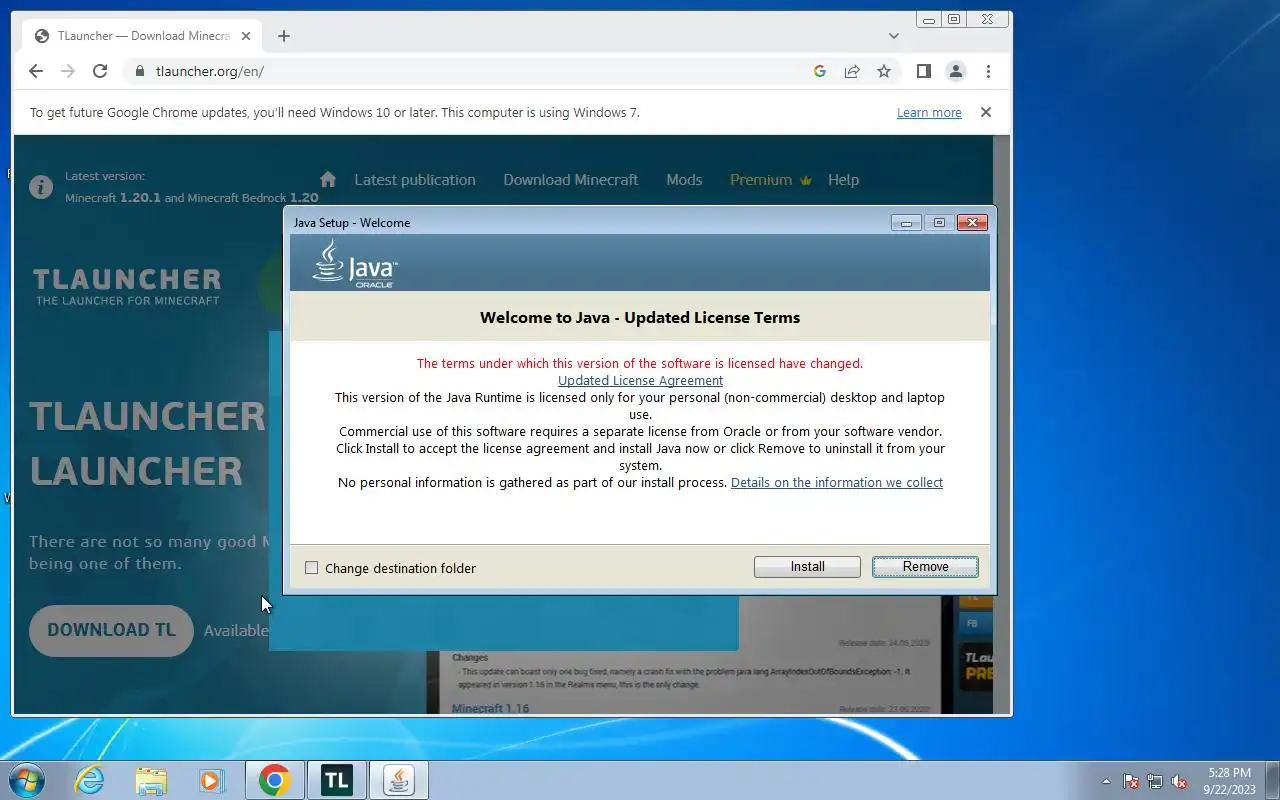Dismiss the Chrome update notice bar

coord(986,112)
